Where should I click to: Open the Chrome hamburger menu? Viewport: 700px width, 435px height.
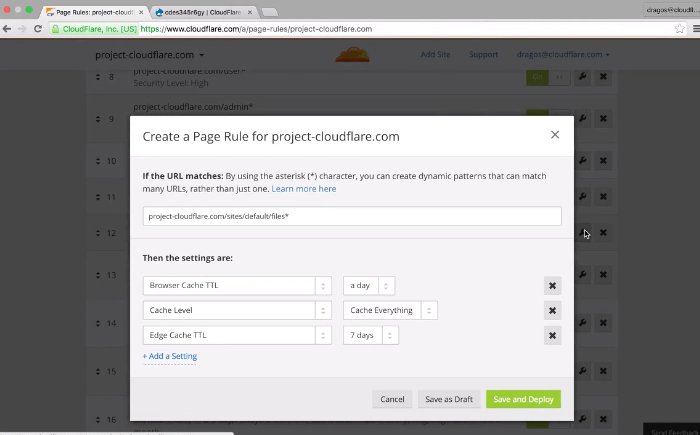pos(696,29)
